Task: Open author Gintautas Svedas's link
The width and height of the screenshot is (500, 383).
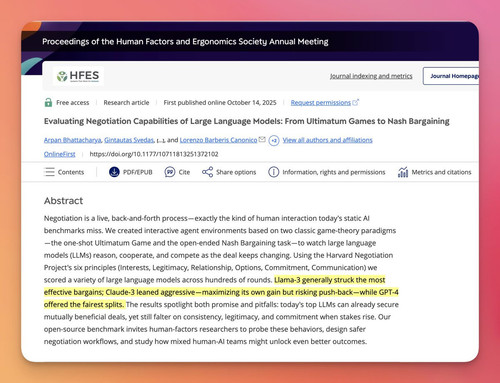Action: tap(129, 140)
